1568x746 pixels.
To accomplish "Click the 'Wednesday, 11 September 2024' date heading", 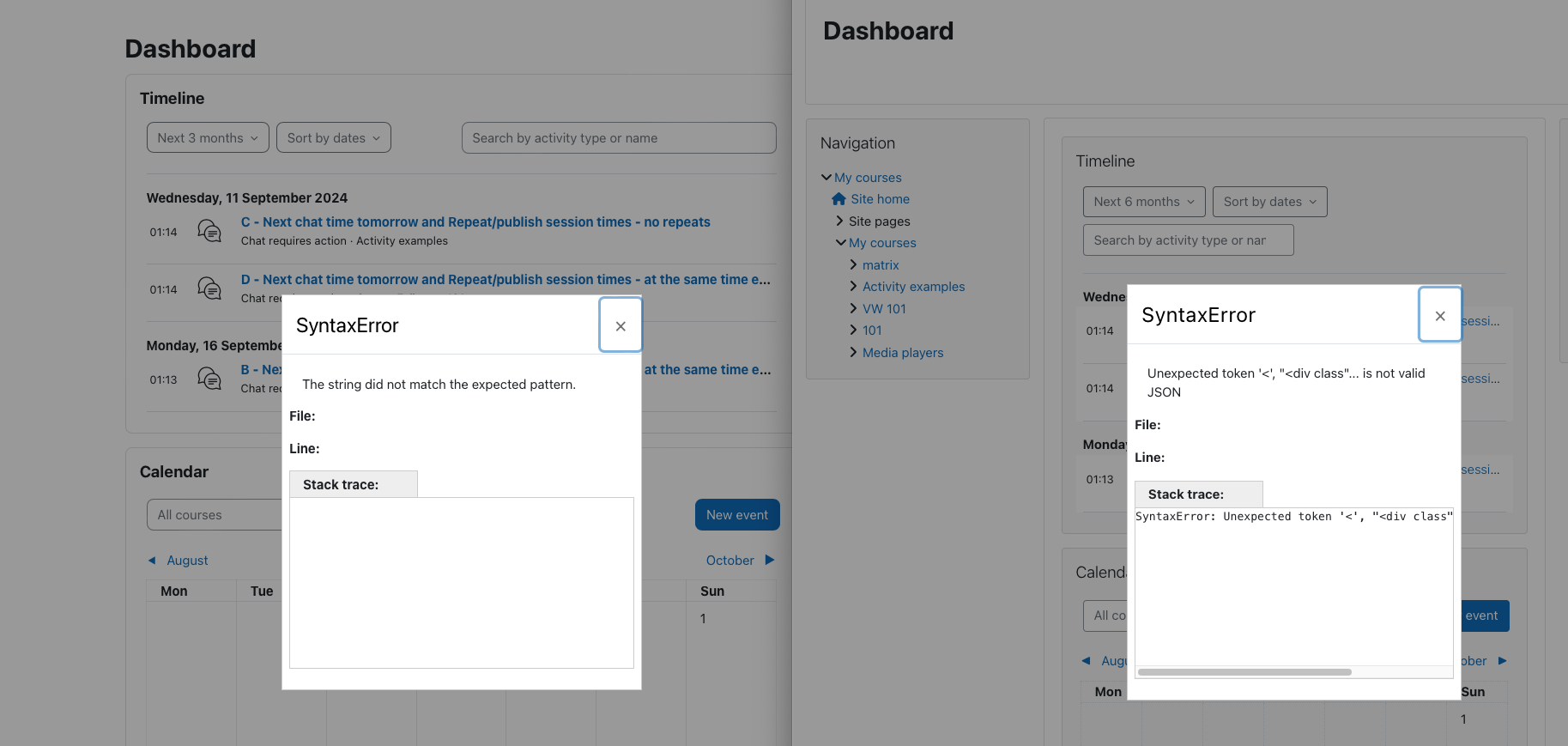I will pos(247,198).
